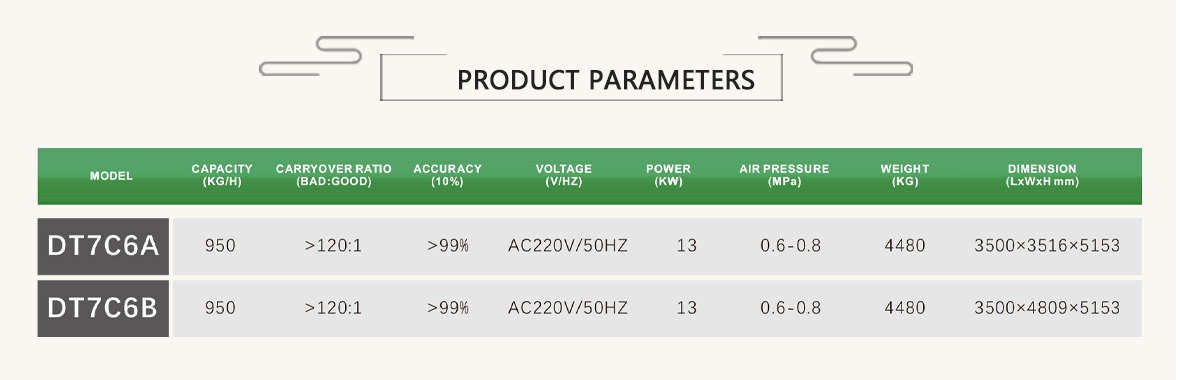Select the MODEL column header
The width and height of the screenshot is (1180, 380).
[x=111, y=176]
